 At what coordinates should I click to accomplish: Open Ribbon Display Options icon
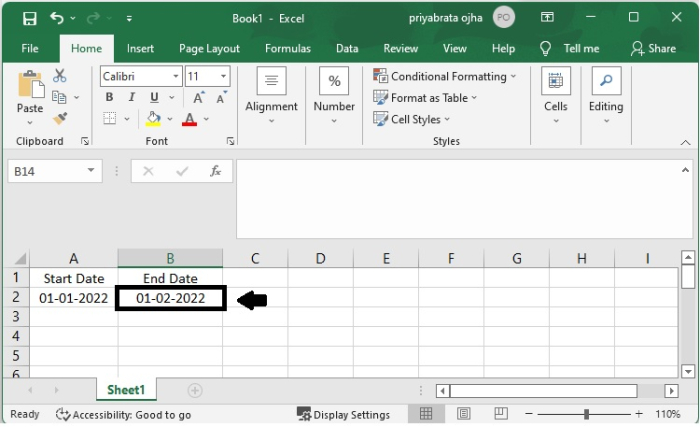click(x=547, y=17)
